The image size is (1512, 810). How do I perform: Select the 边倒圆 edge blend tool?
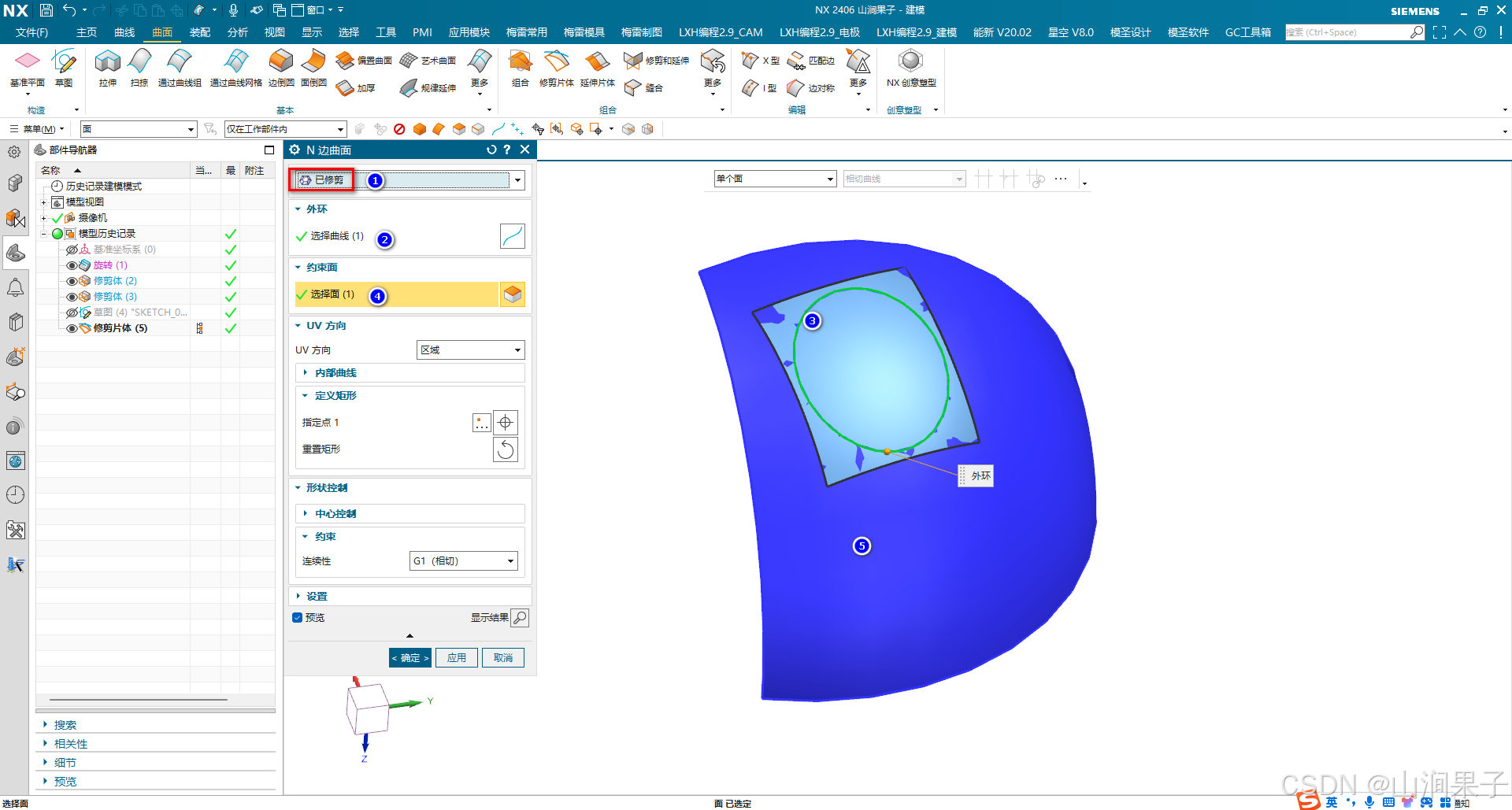(281, 68)
